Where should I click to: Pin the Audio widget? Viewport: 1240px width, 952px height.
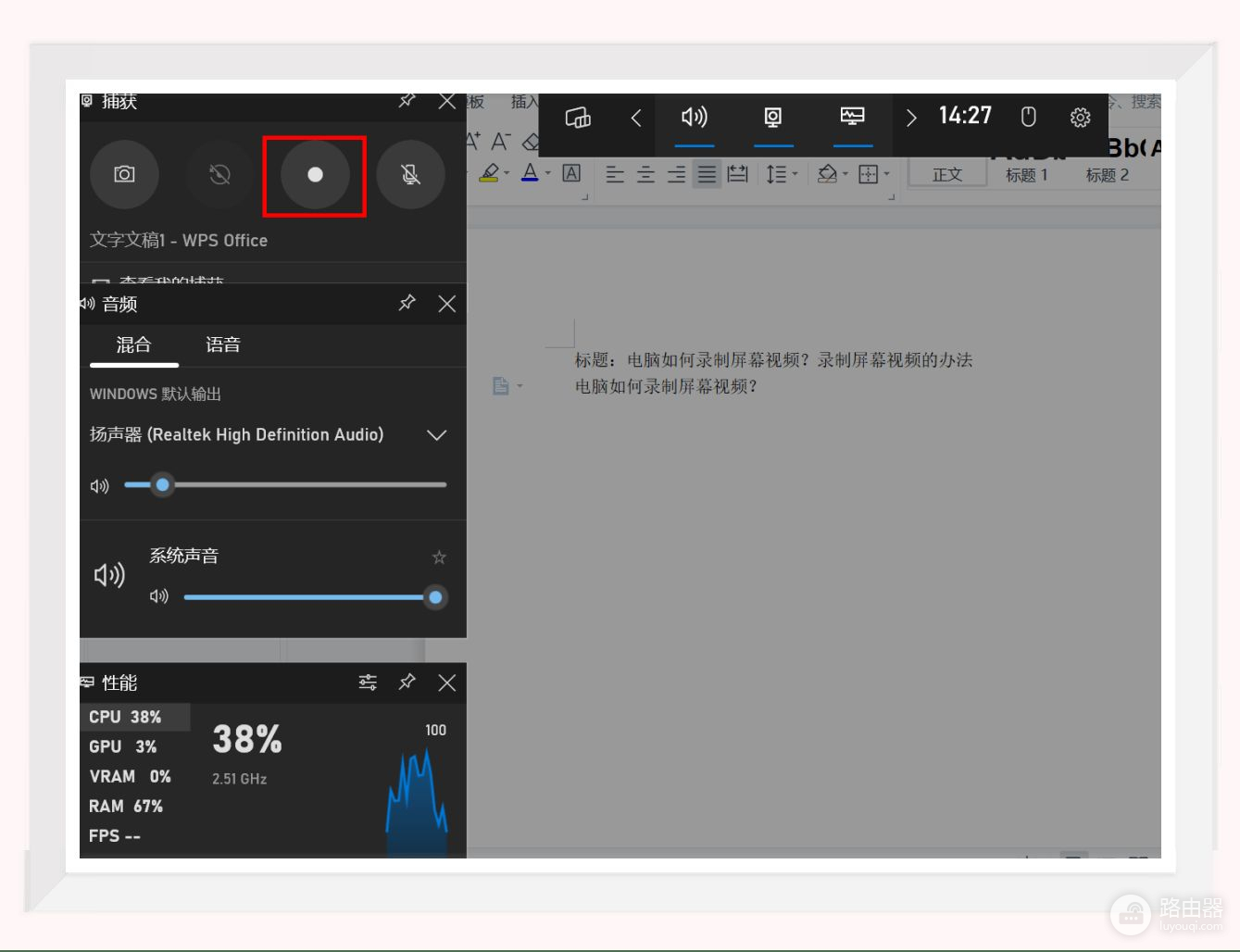[x=407, y=303]
